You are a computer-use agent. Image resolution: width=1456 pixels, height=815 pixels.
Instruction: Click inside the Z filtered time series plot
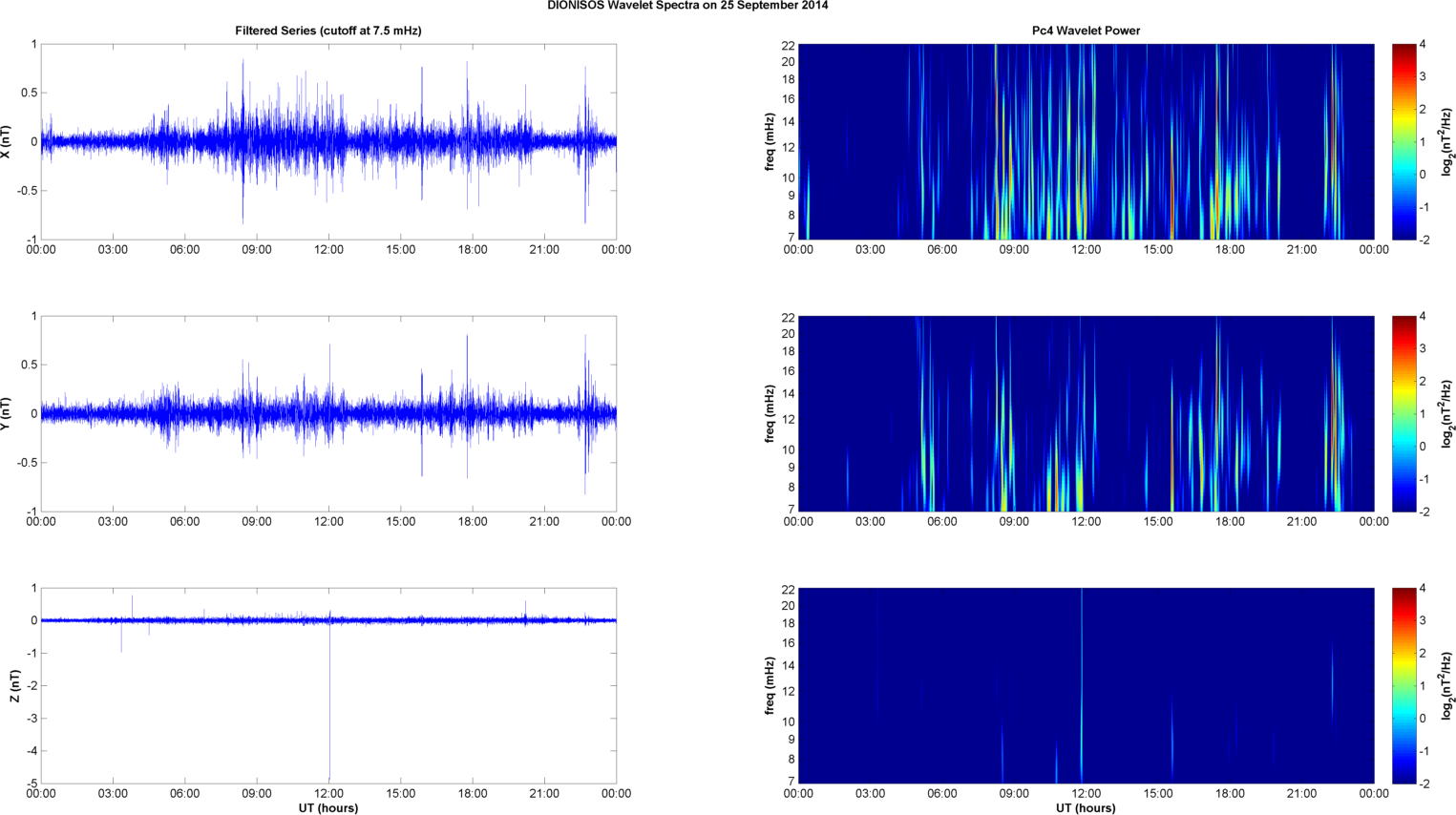point(328,685)
